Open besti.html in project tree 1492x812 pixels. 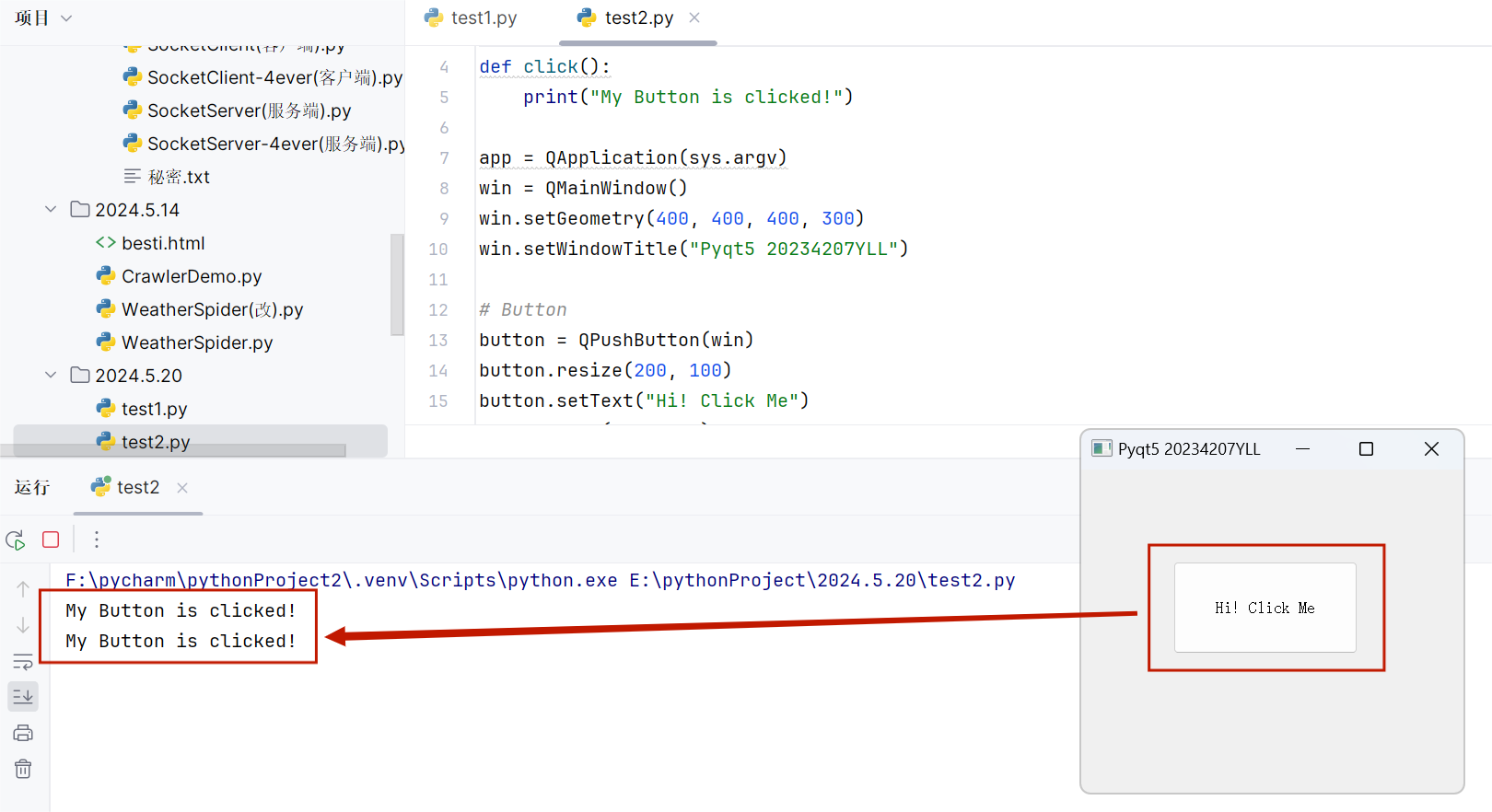click(x=150, y=243)
